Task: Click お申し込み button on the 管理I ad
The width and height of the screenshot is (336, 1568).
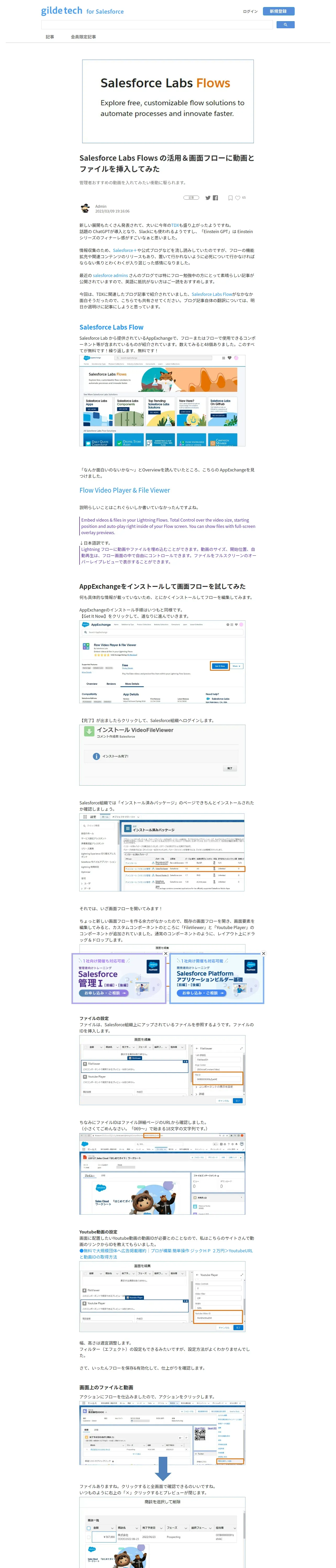Action: point(104,993)
